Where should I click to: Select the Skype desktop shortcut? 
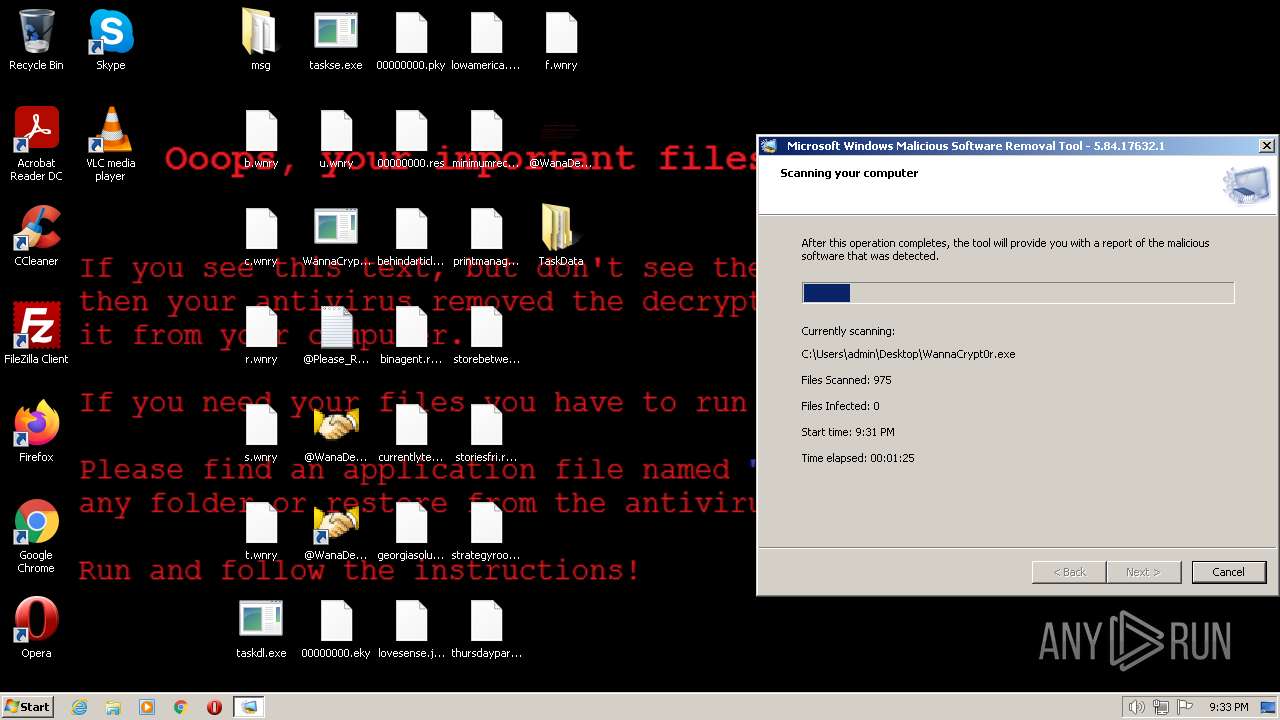(110, 40)
